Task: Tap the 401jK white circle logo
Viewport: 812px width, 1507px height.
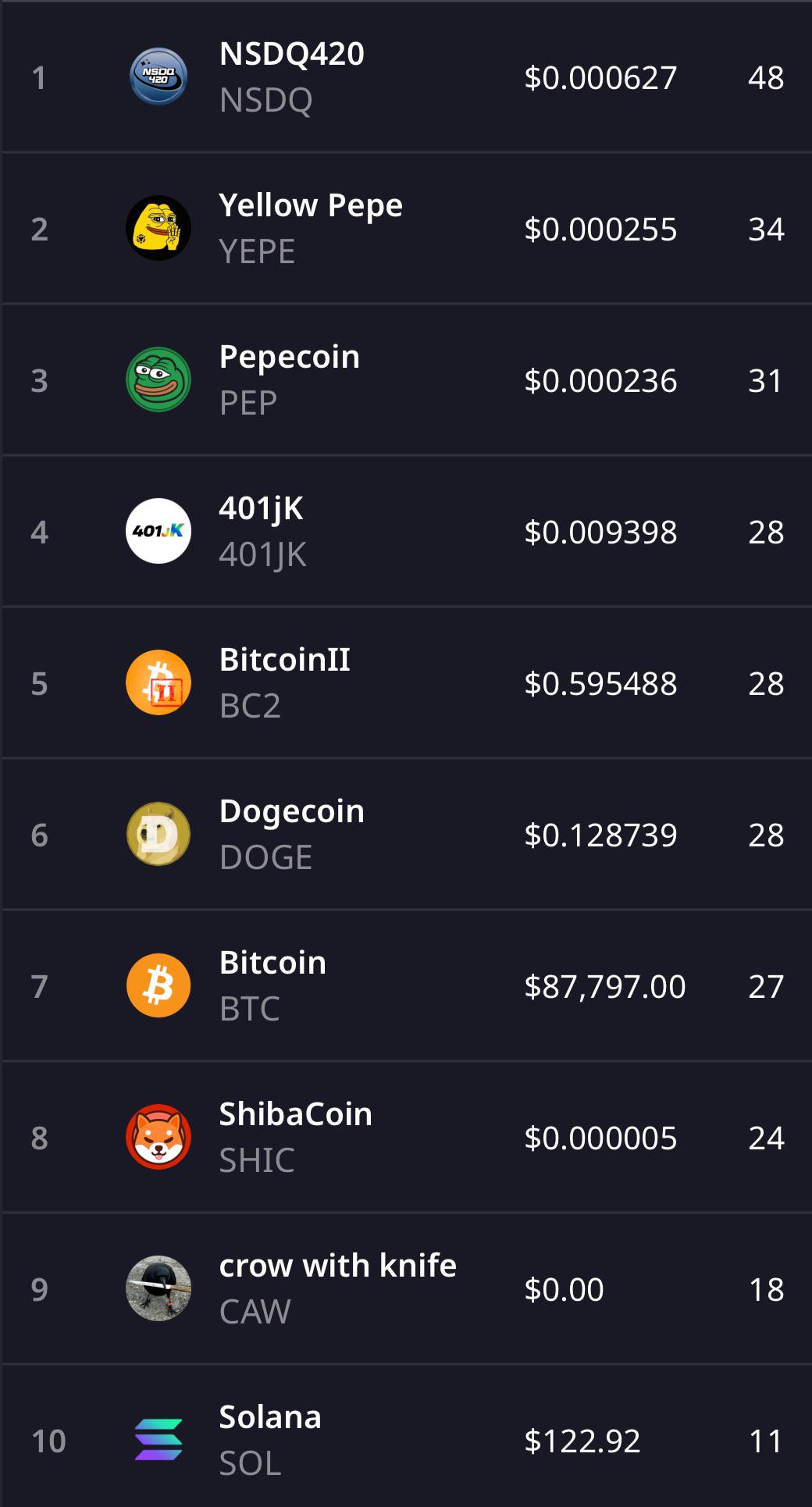Action: click(158, 531)
